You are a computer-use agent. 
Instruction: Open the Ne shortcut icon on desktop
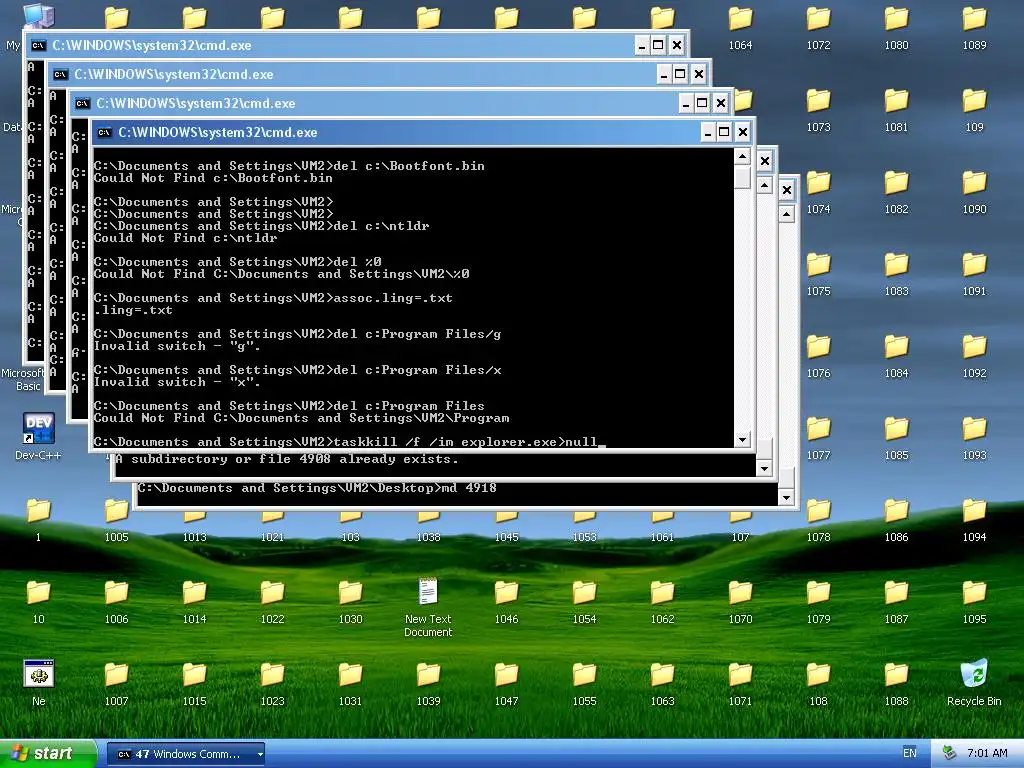pyautogui.click(x=39, y=682)
